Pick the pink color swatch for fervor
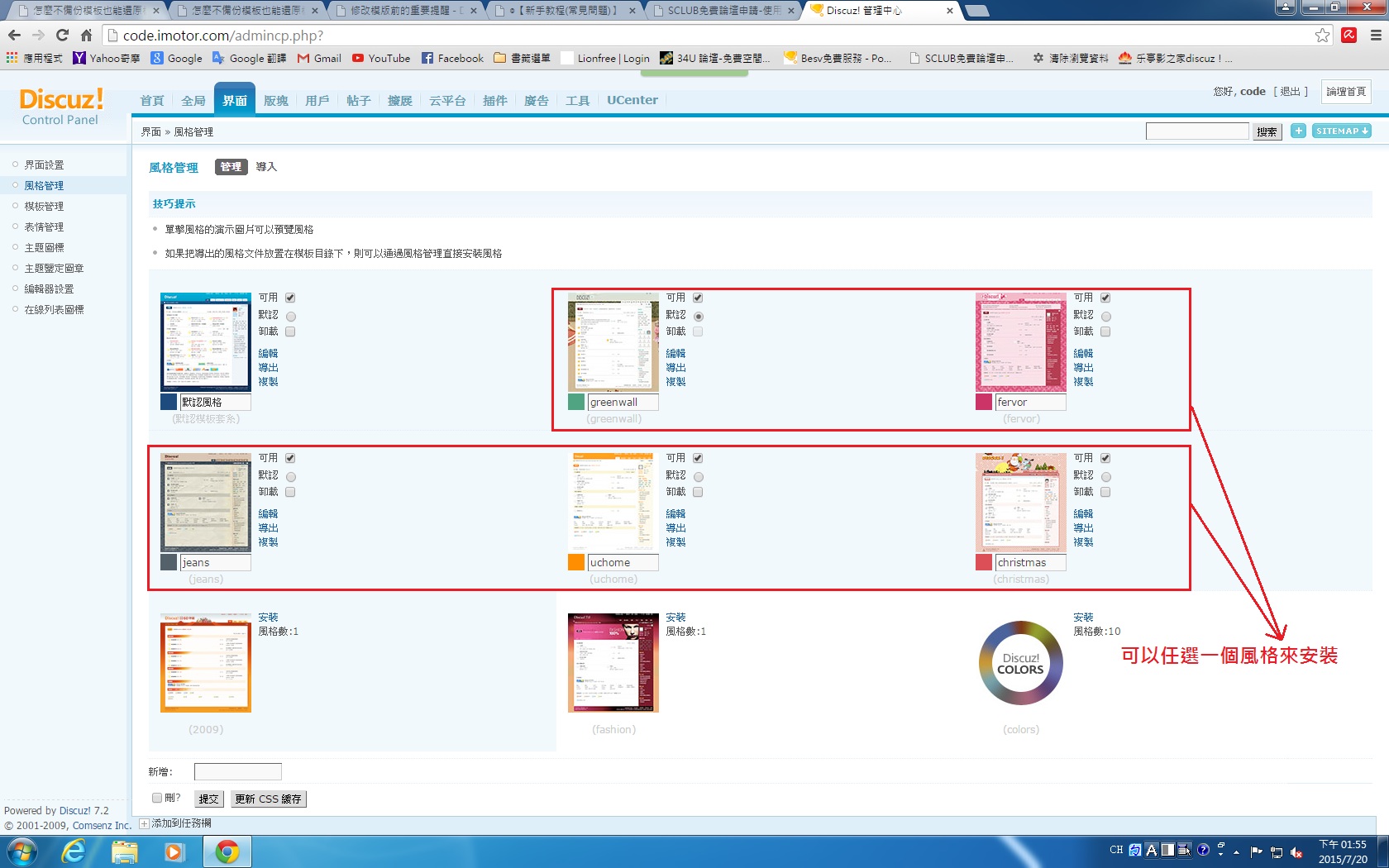The height and width of the screenshot is (868, 1389). click(x=984, y=402)
